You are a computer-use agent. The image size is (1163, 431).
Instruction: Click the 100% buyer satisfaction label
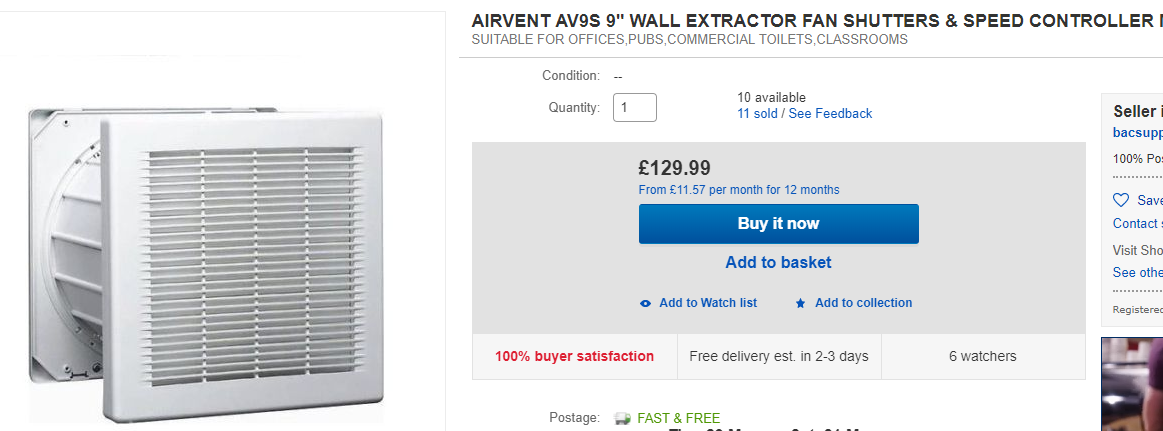click(x=574, y=356)
